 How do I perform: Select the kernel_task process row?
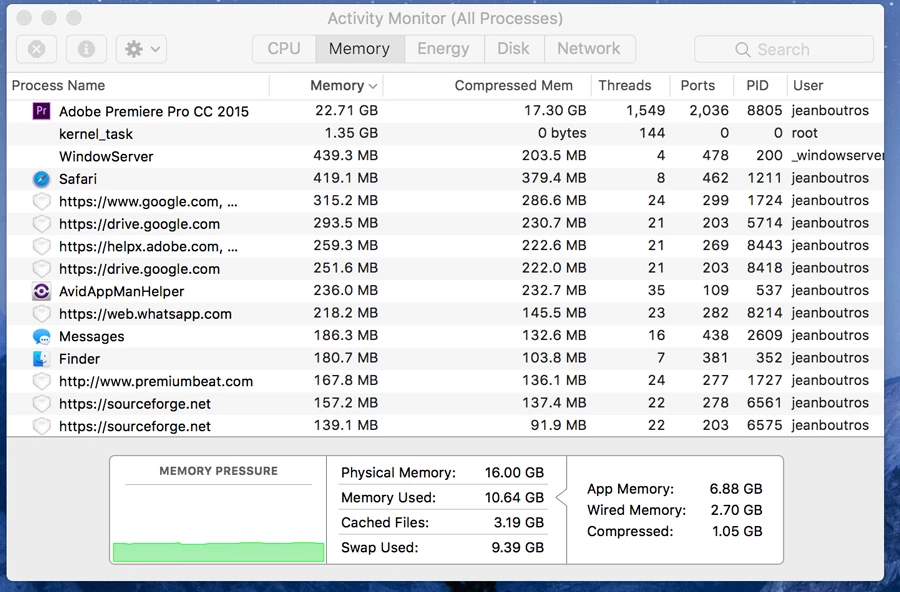[445, 133]
